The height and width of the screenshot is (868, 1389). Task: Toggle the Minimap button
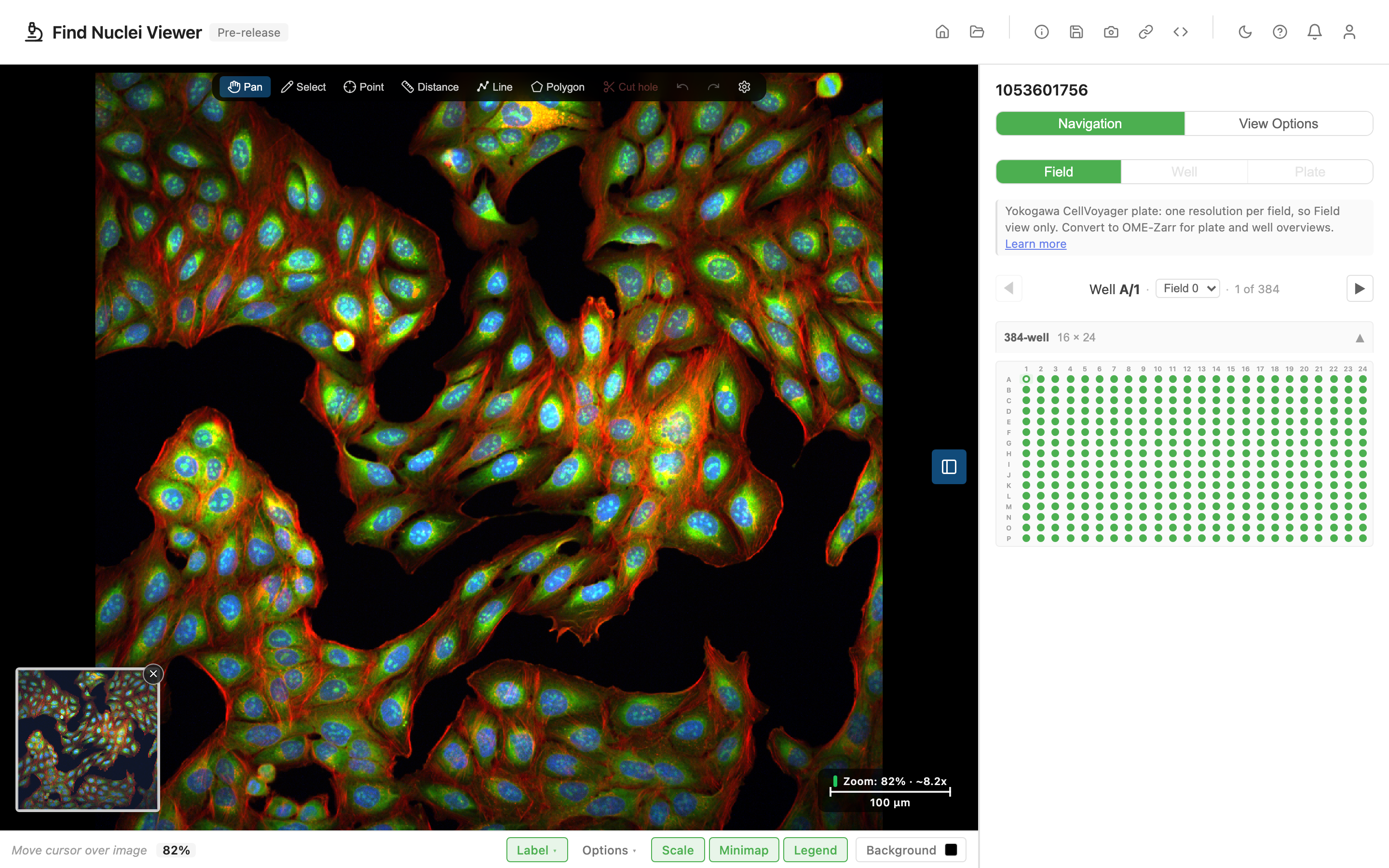point(743,850)
